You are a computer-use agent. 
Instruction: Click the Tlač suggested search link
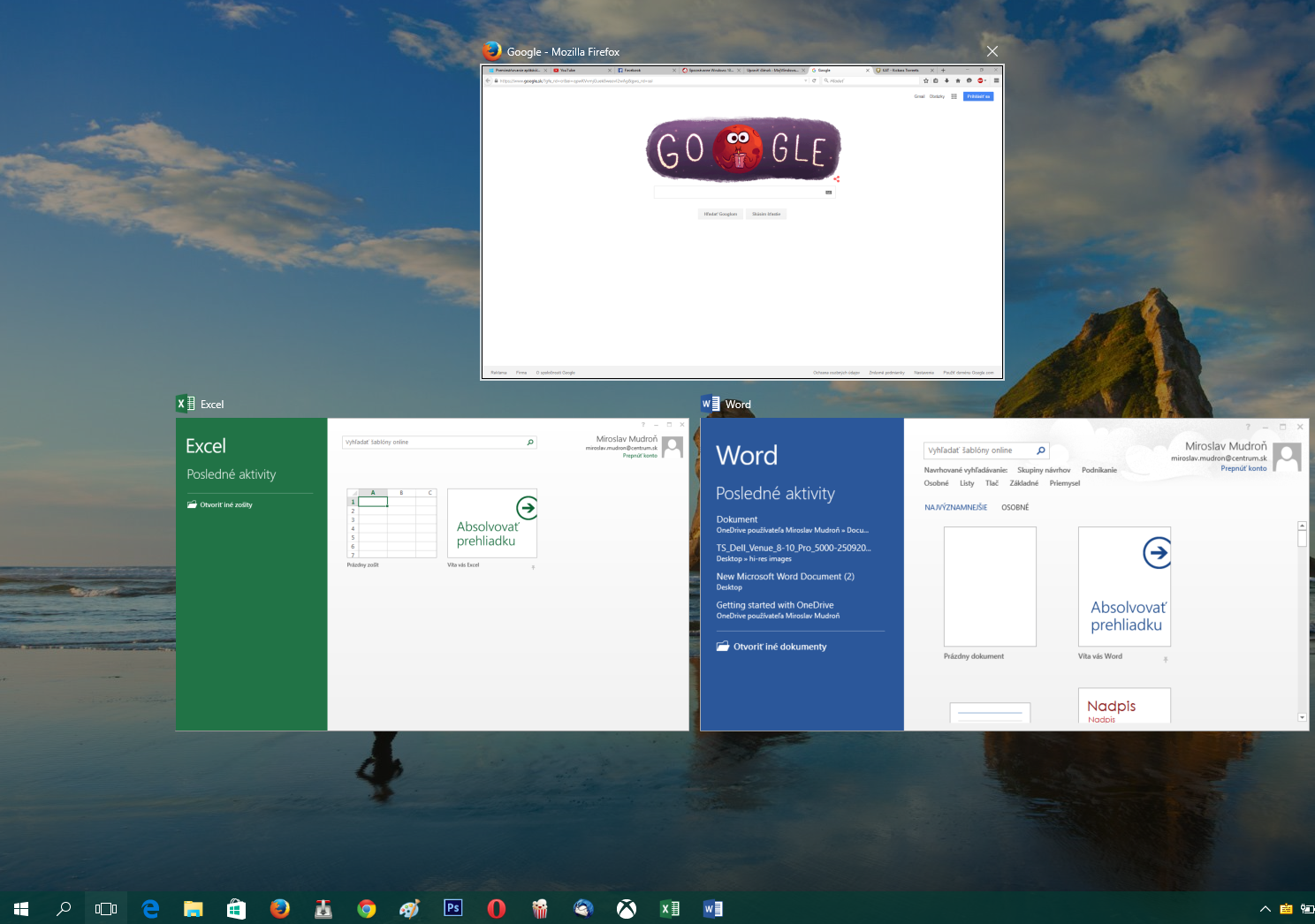[x=992, y=483]
